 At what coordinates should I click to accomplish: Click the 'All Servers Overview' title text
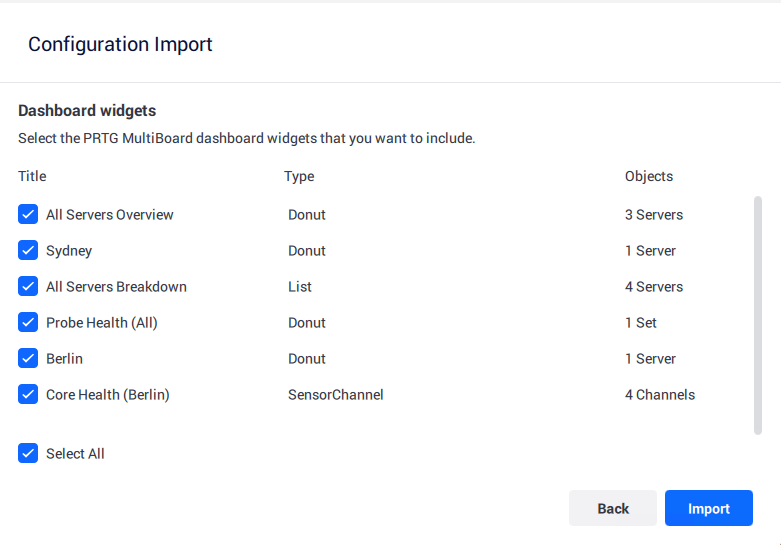point(110,215)
